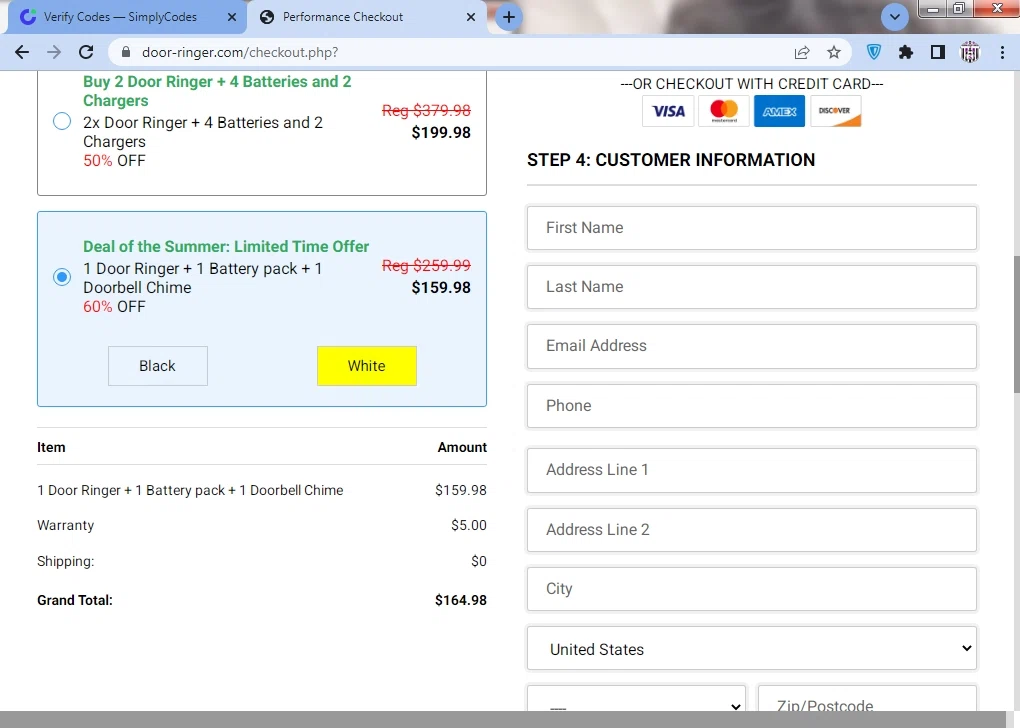The width and height of the screenshot is (1020, 728).
Task: Select the Buy 2 Door Ringer option
Action: click(x=62, y=121)
